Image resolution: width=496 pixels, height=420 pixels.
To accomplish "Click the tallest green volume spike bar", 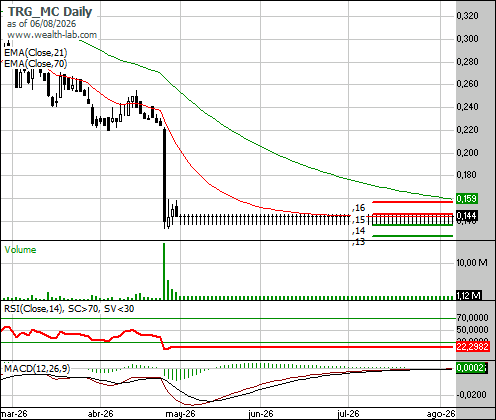I will (x=164, y=271).
